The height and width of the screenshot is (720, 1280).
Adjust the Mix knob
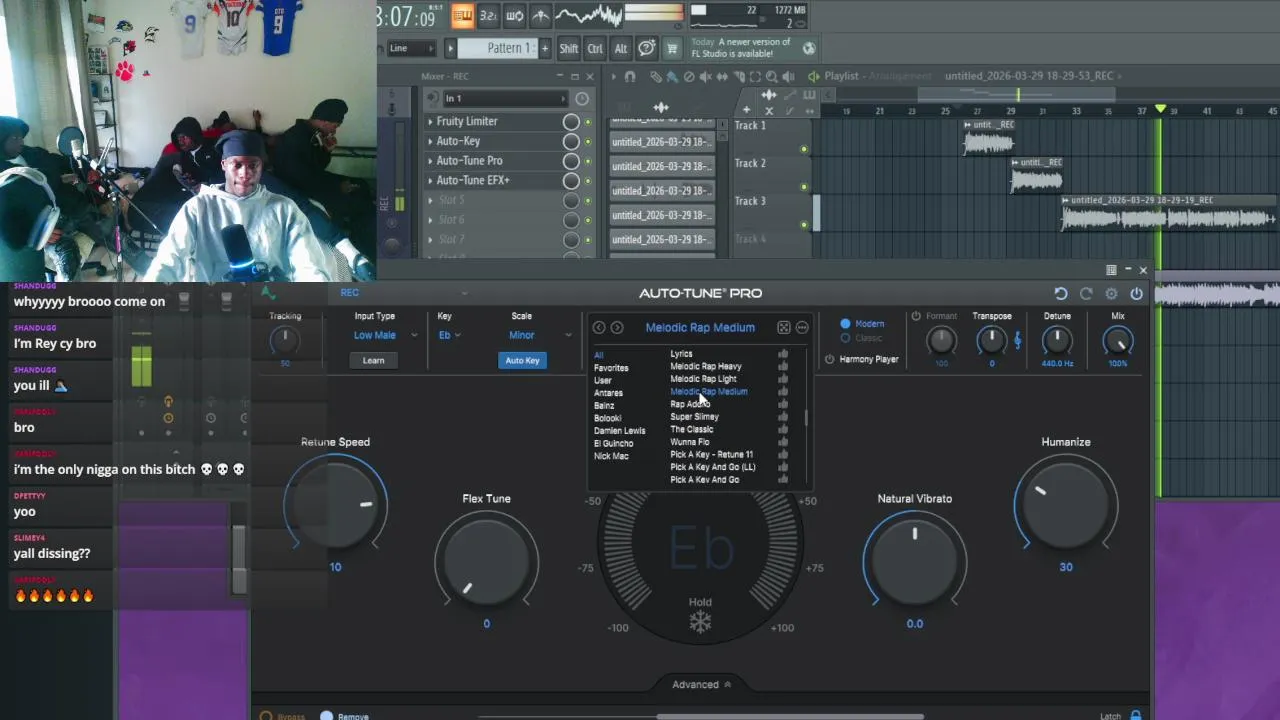(x=1118, y=341)
